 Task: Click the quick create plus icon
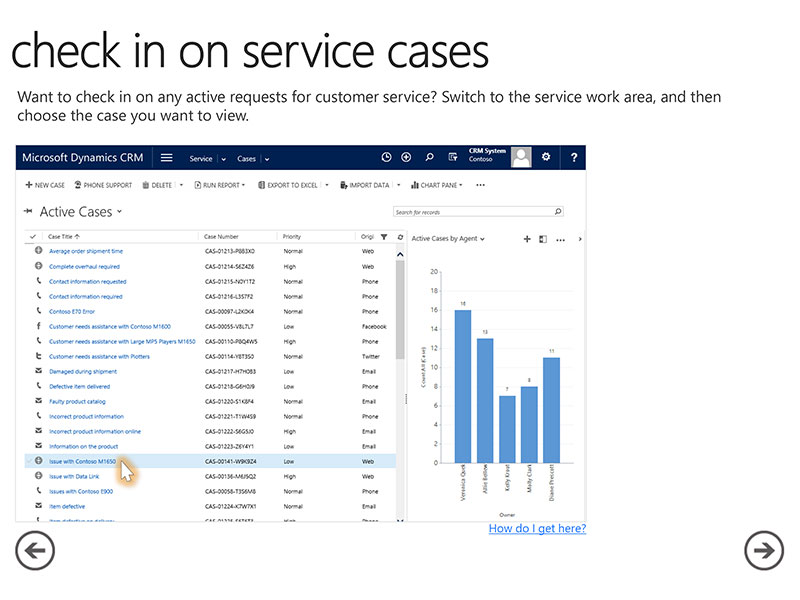(x=406, y=158)
